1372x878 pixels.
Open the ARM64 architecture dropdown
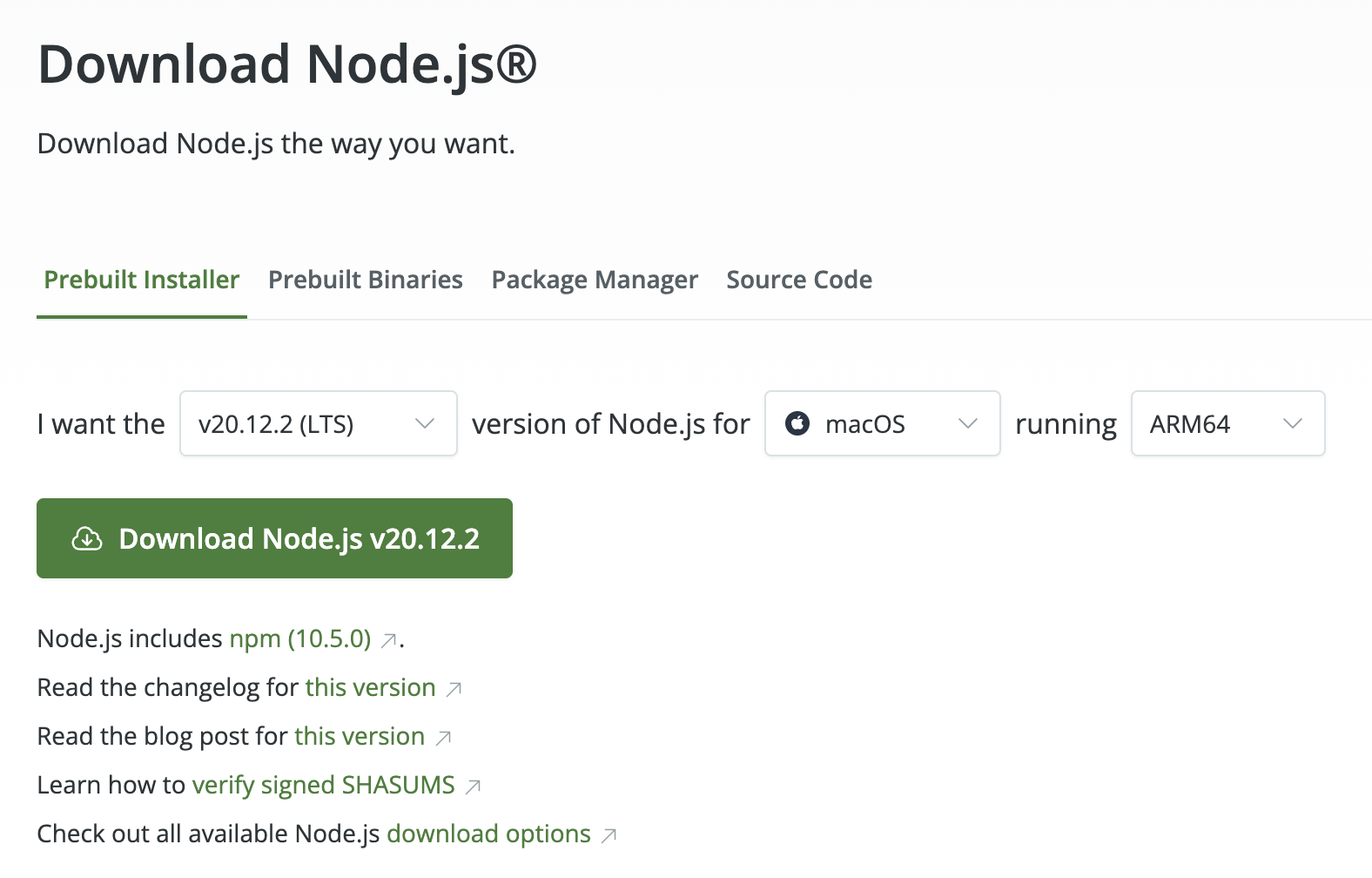[1227, 424]
